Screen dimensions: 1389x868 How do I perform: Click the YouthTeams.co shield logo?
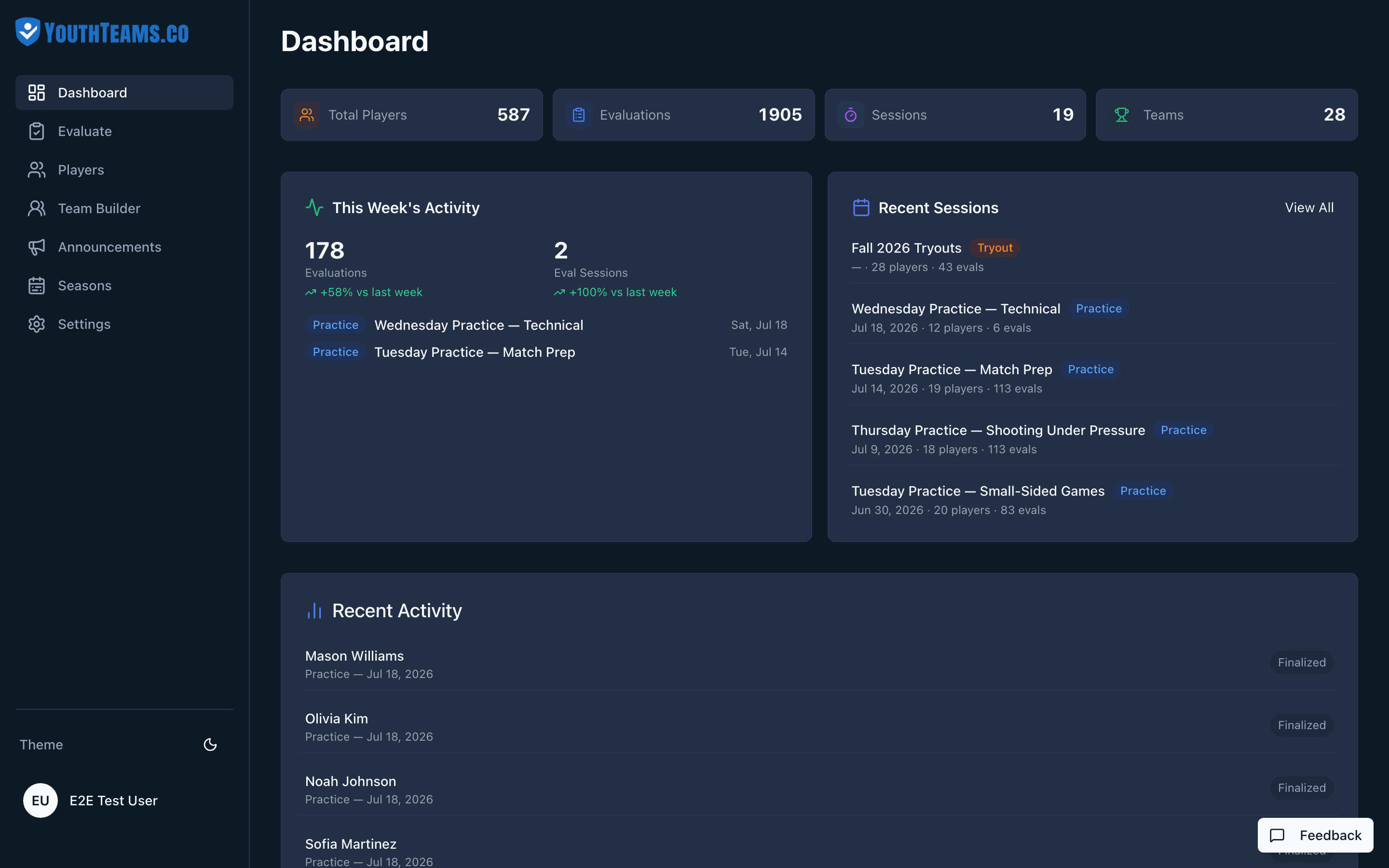pos(27,31)
